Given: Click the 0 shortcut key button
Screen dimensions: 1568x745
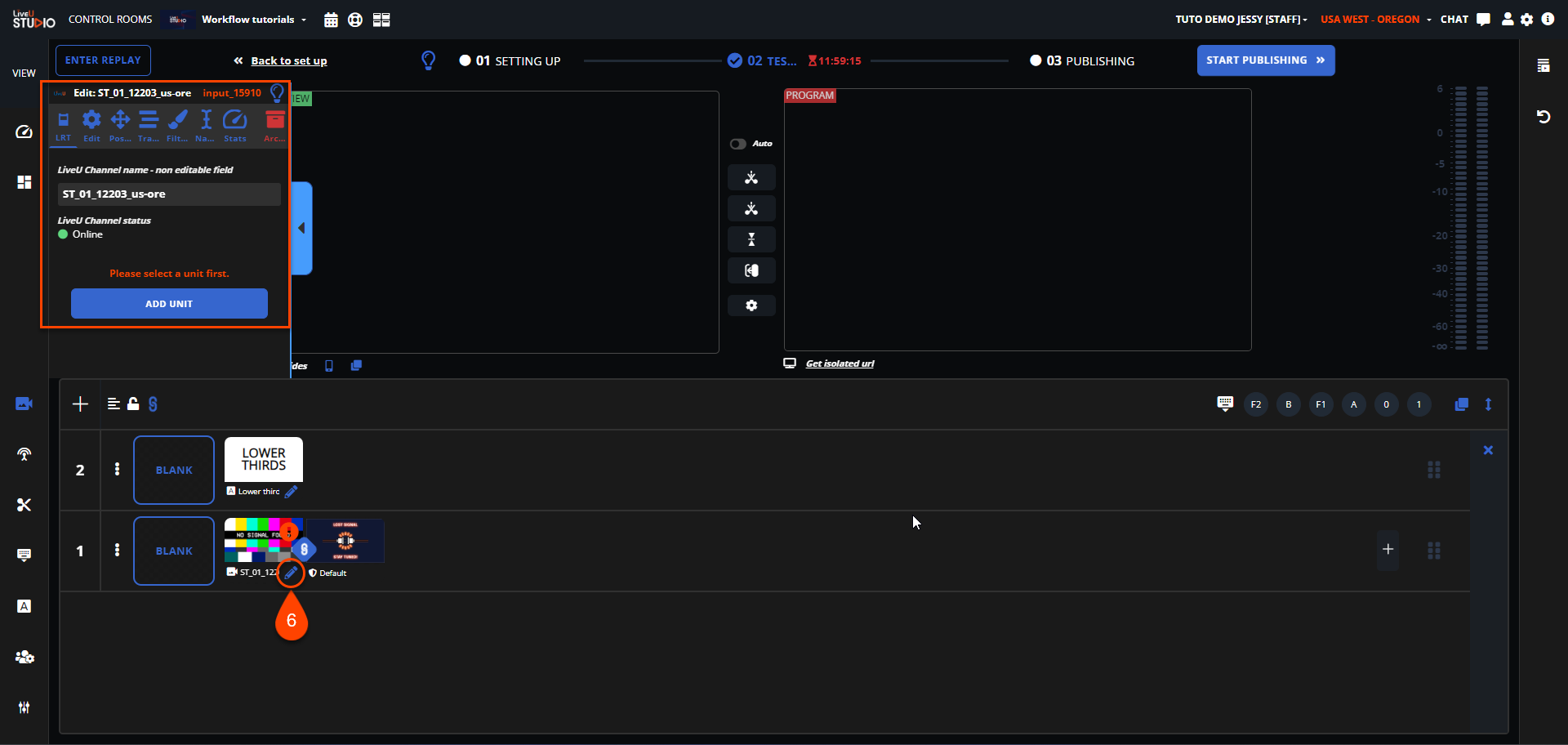Looking at the screenshot, I should [x=1386, y=404].
